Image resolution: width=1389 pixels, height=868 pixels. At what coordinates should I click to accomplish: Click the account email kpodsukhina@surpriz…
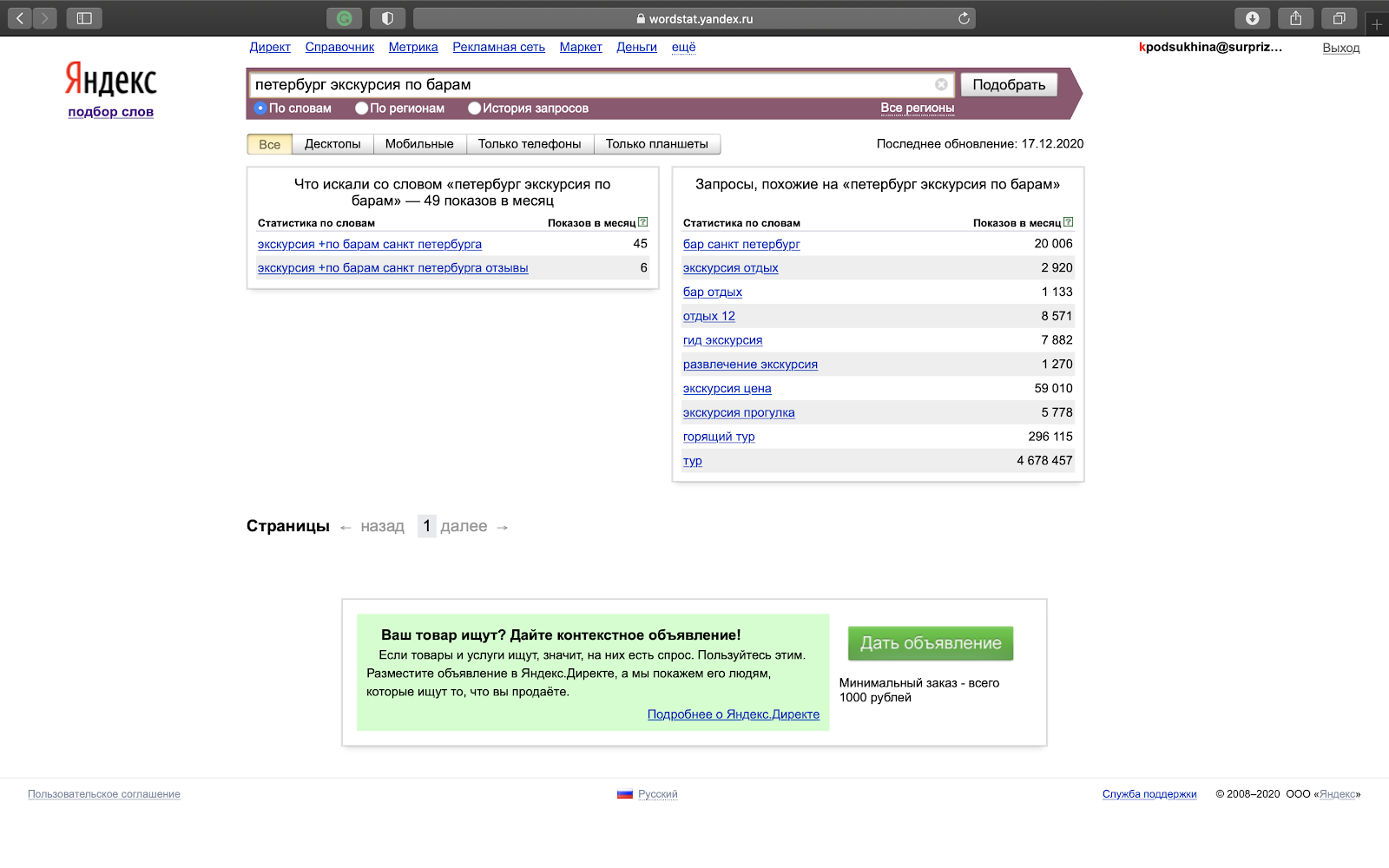pyautogui.click(x=1211, y=47)
